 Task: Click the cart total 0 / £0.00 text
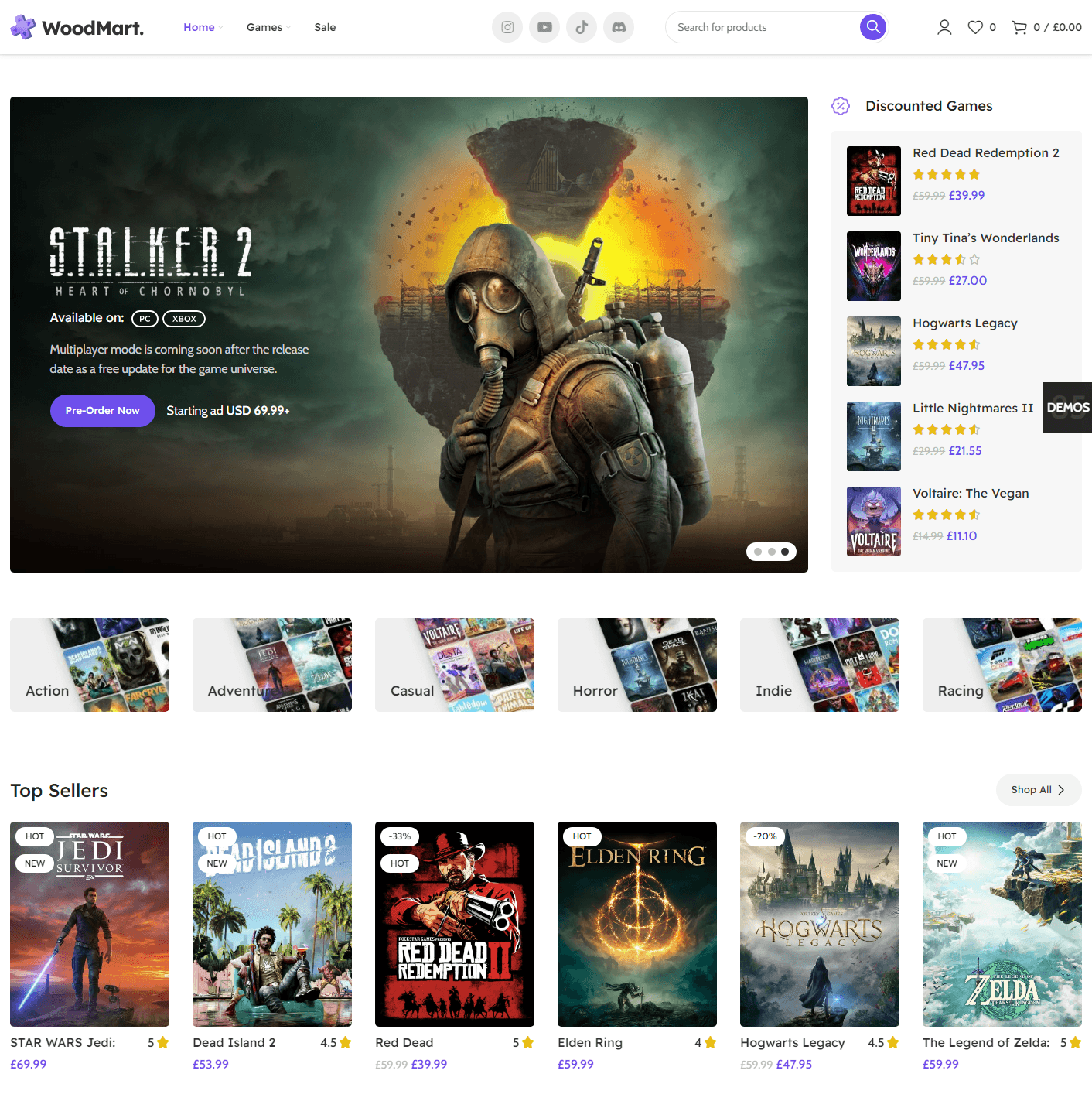click(1057, 27)
